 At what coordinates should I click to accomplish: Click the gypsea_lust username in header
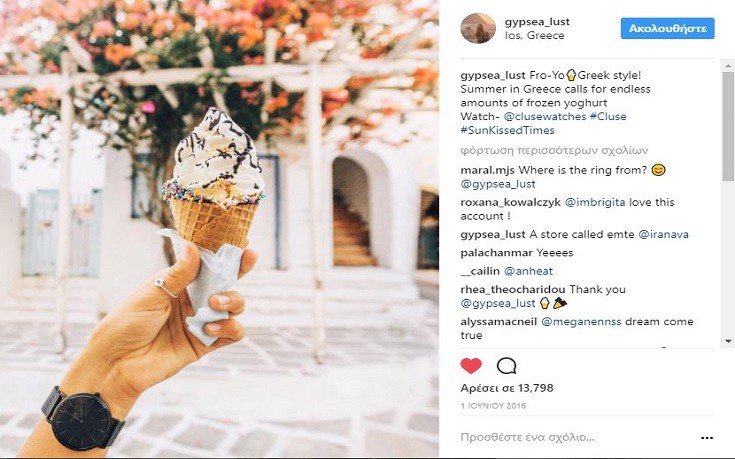537,22
